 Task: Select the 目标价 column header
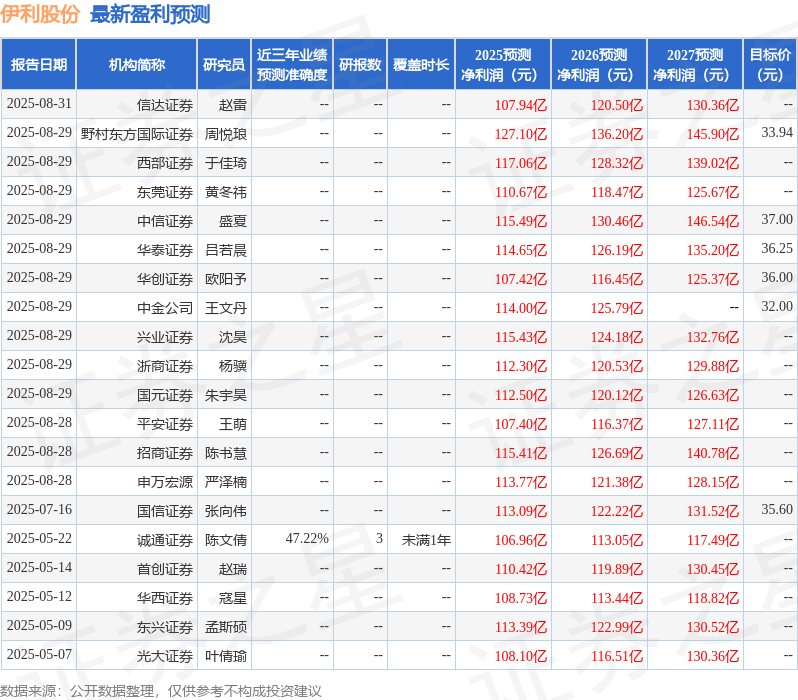tap(771, 65)
